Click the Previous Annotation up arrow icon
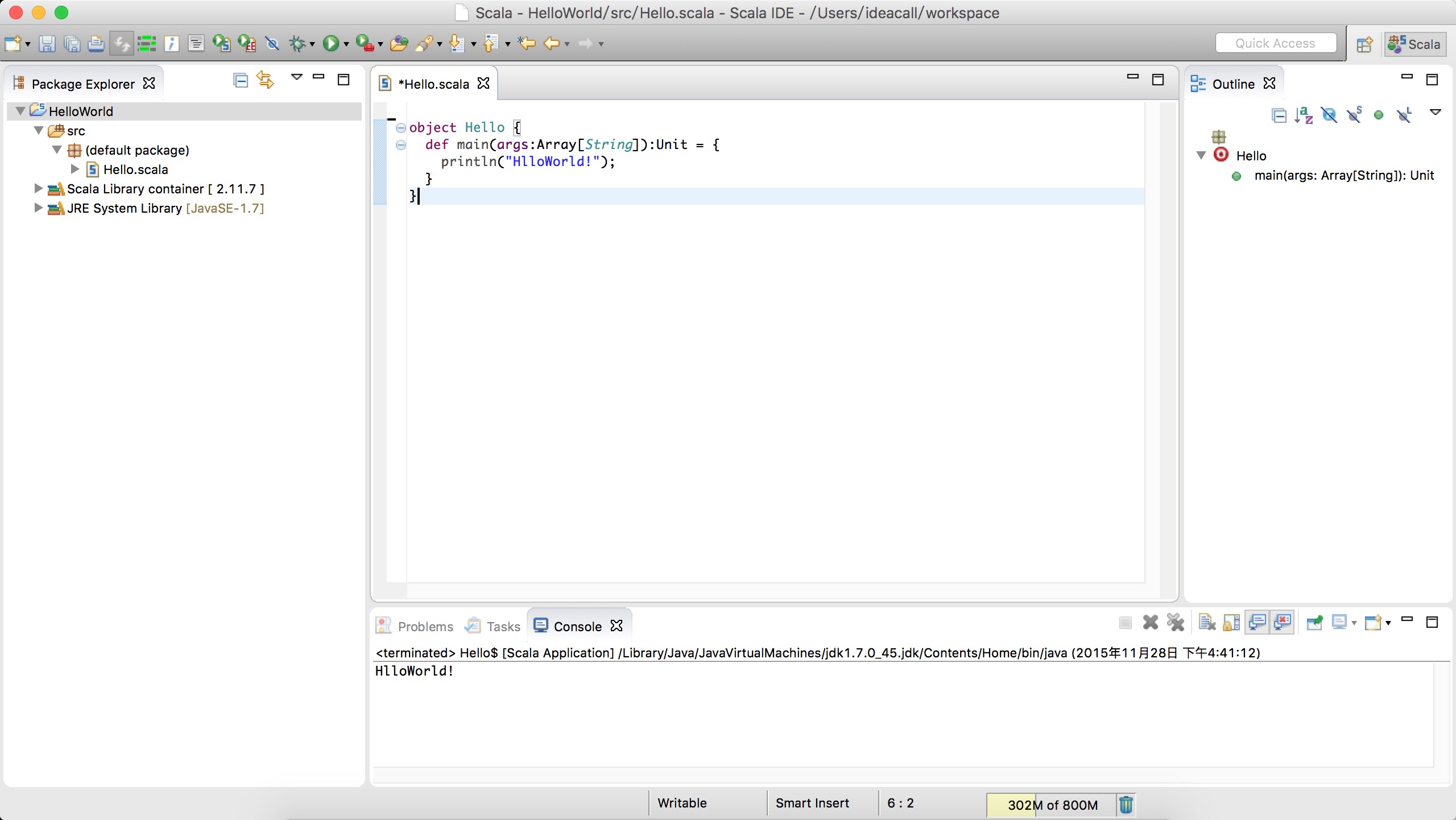The image size is (1456, 820). (x=490, y=44)
